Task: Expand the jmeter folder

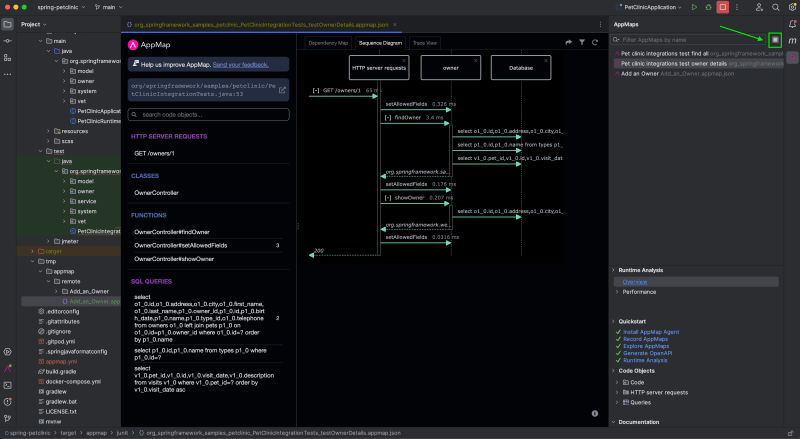Action: pos(48,241)
